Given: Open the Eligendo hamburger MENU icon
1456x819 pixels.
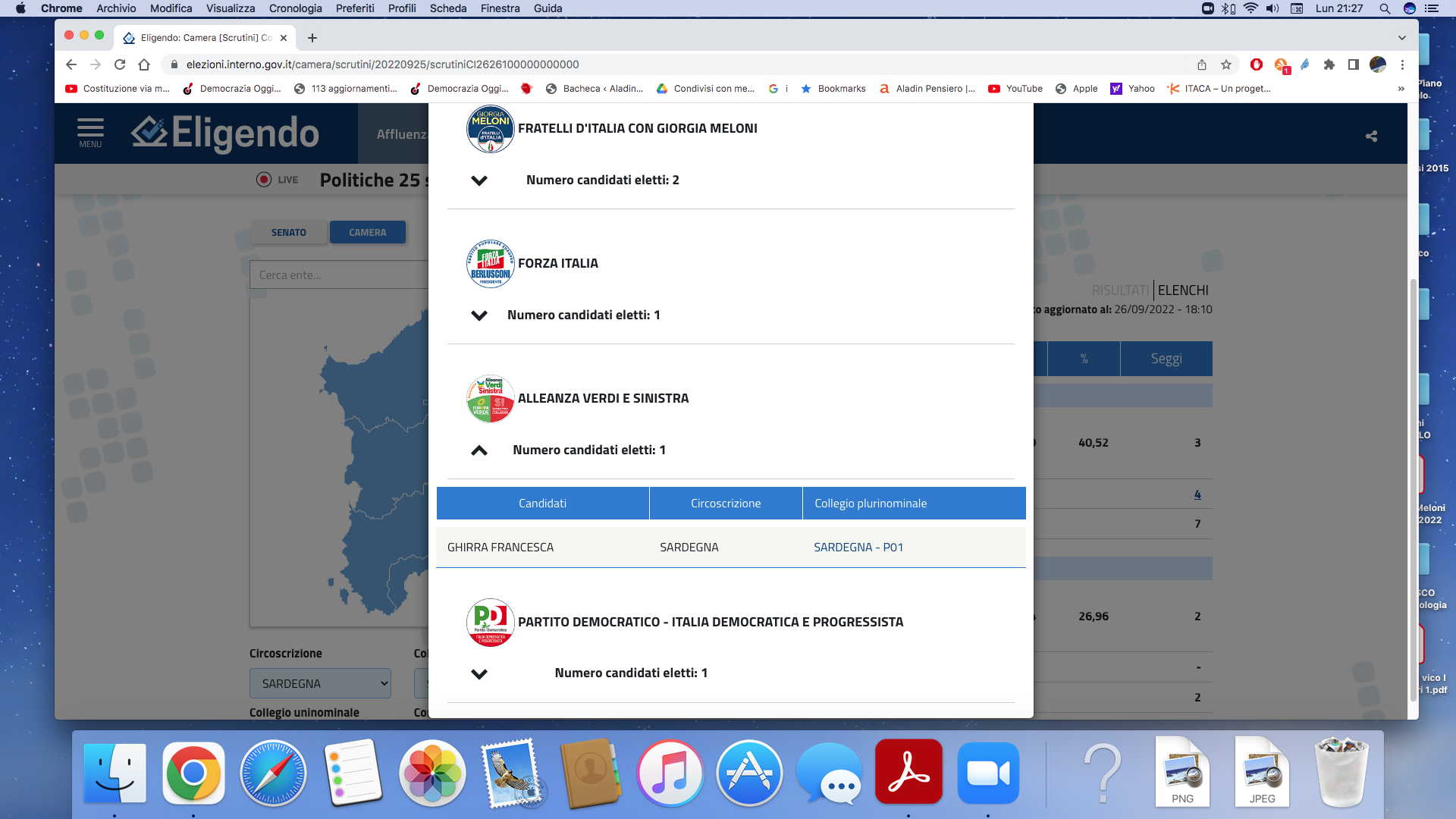Looking at the screenshot, I should click(x=90, y=133).
